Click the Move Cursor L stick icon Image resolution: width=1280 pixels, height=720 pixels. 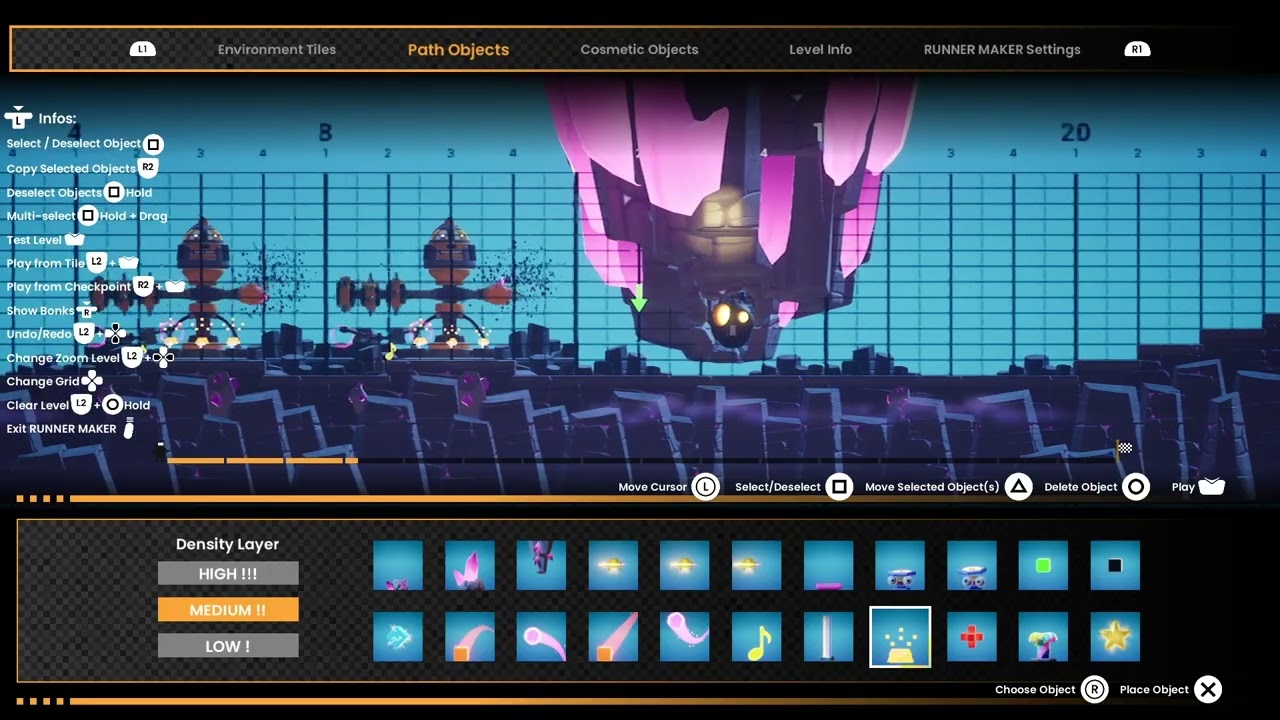706,487
